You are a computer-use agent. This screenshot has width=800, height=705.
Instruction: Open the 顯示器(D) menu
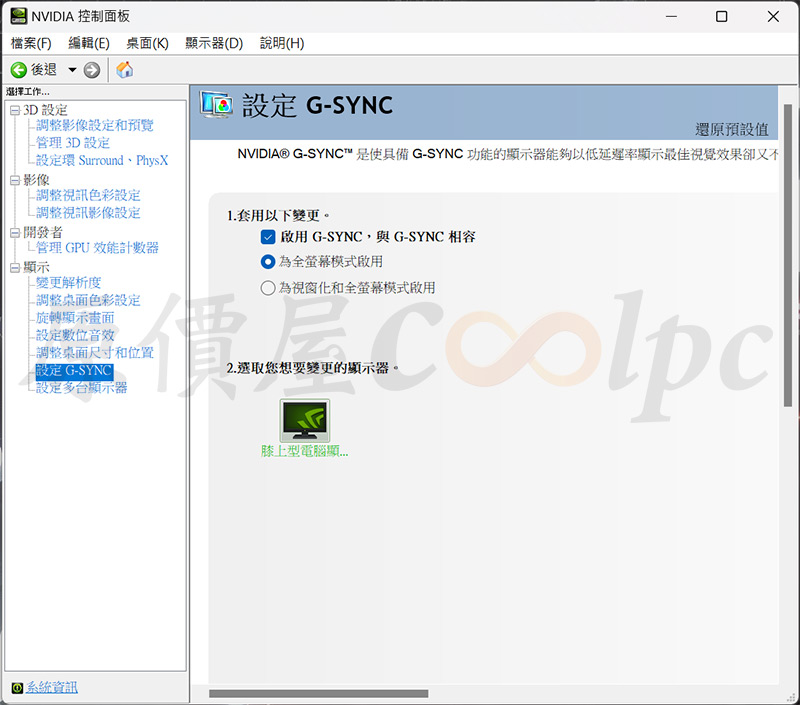point(214,43)
